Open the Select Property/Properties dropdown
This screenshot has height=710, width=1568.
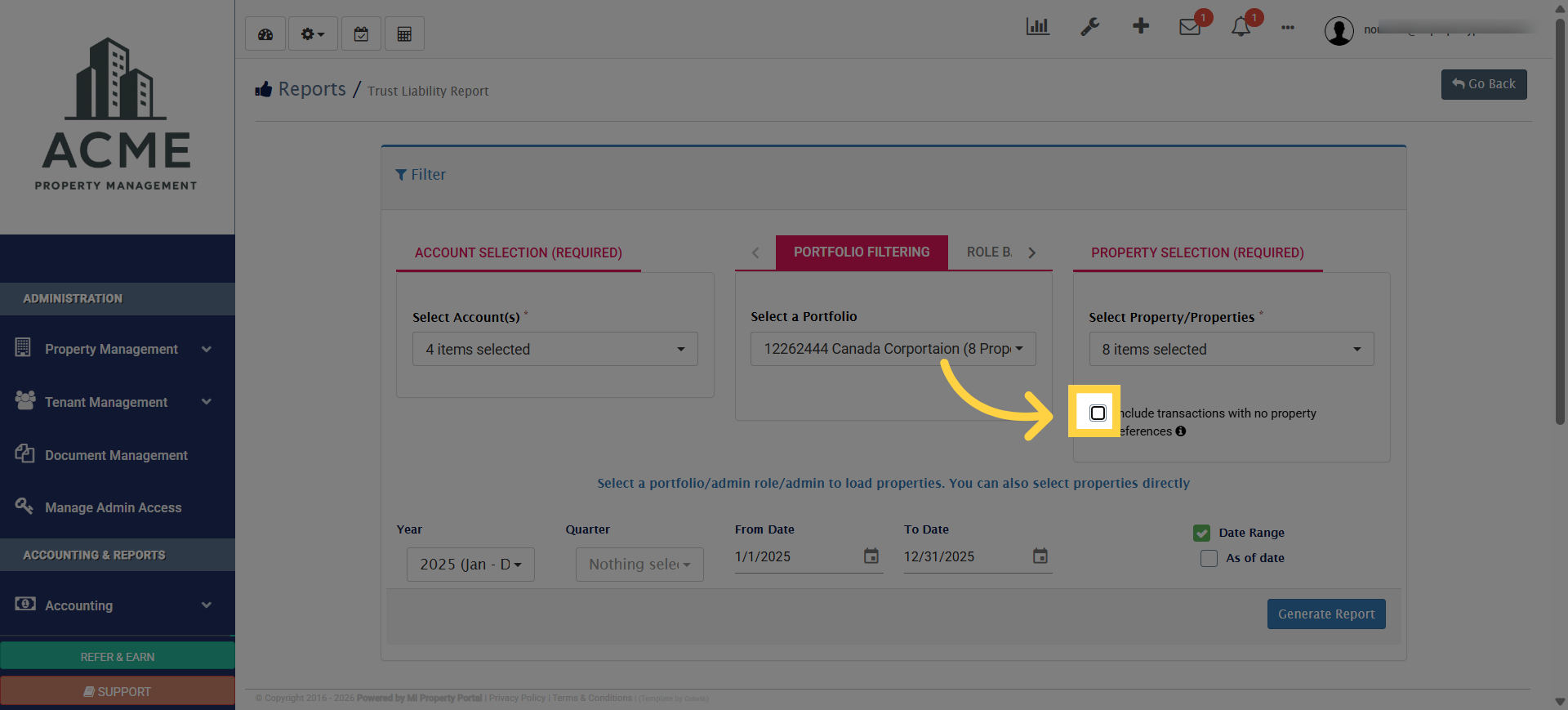point(1232,349)
